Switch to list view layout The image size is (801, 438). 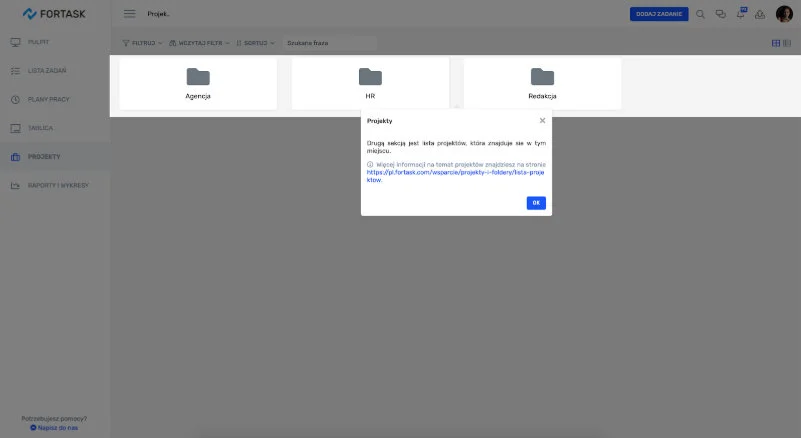tap(785, 43)
